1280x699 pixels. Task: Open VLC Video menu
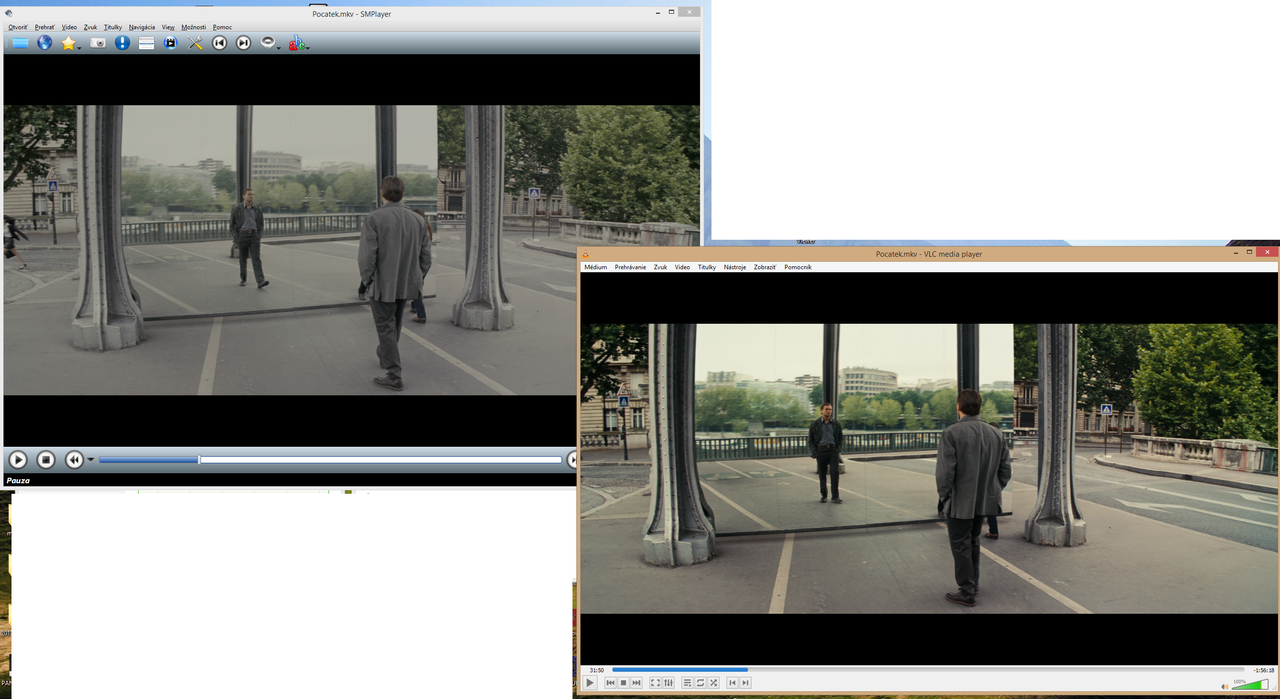coord(682,267)
